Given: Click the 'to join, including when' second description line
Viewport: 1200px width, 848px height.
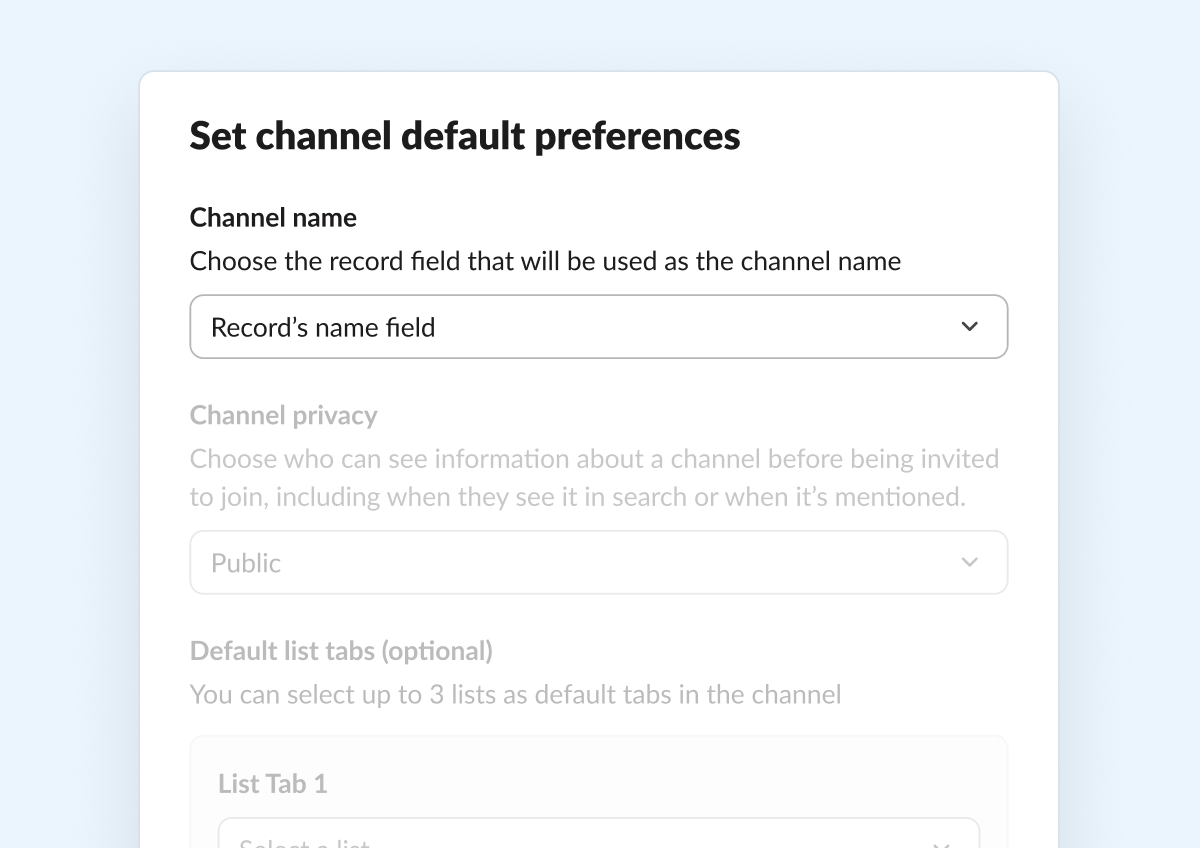Looking at the screenshot, I should pyautogui.click(x=577, y=497).
